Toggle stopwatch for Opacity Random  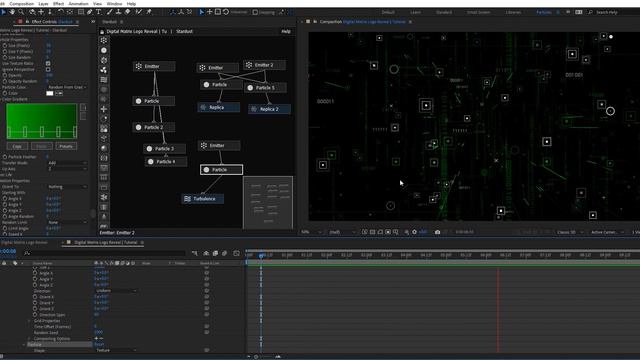[5, 81]
